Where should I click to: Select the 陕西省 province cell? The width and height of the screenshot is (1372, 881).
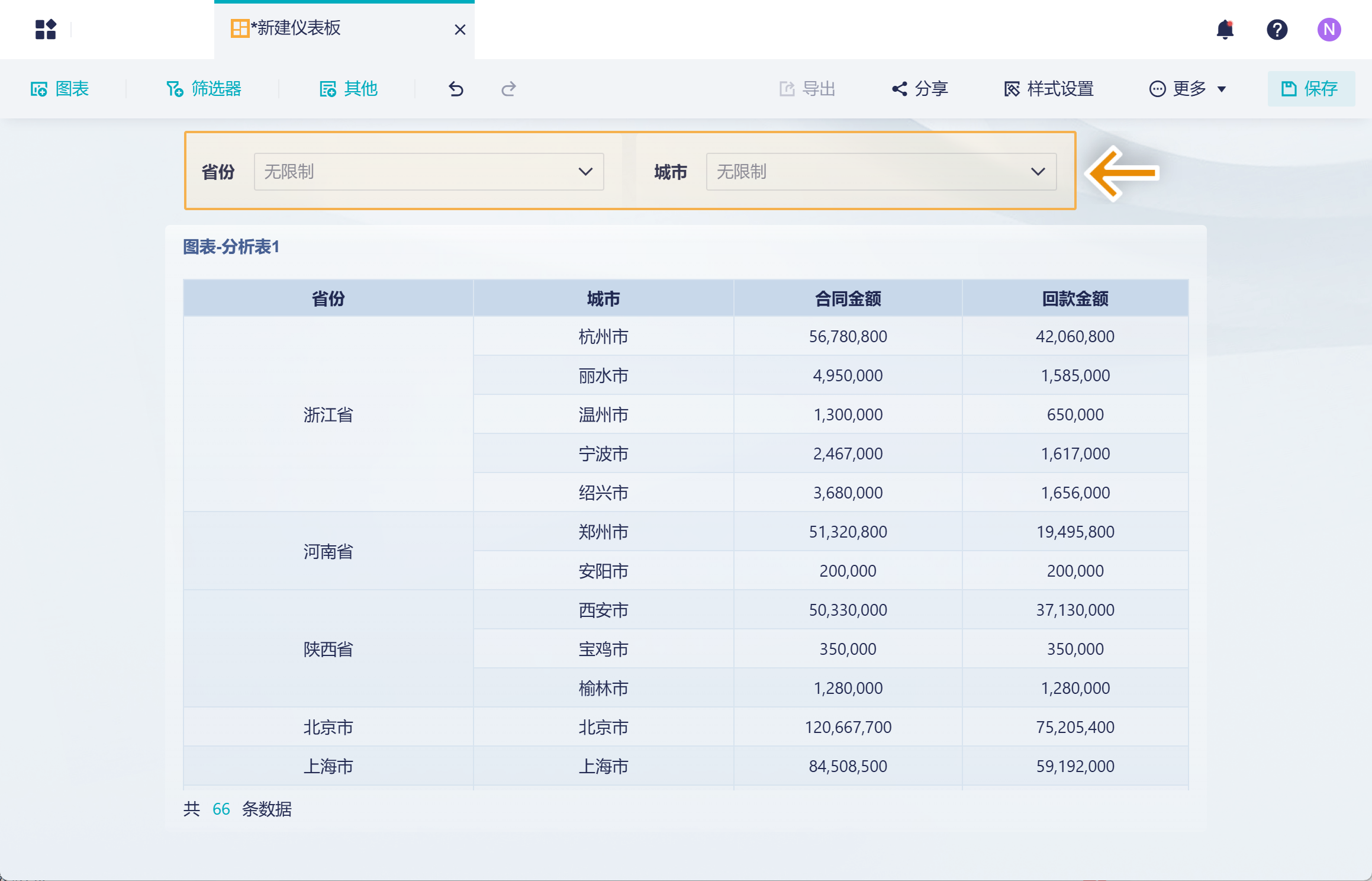pos(328,649)
